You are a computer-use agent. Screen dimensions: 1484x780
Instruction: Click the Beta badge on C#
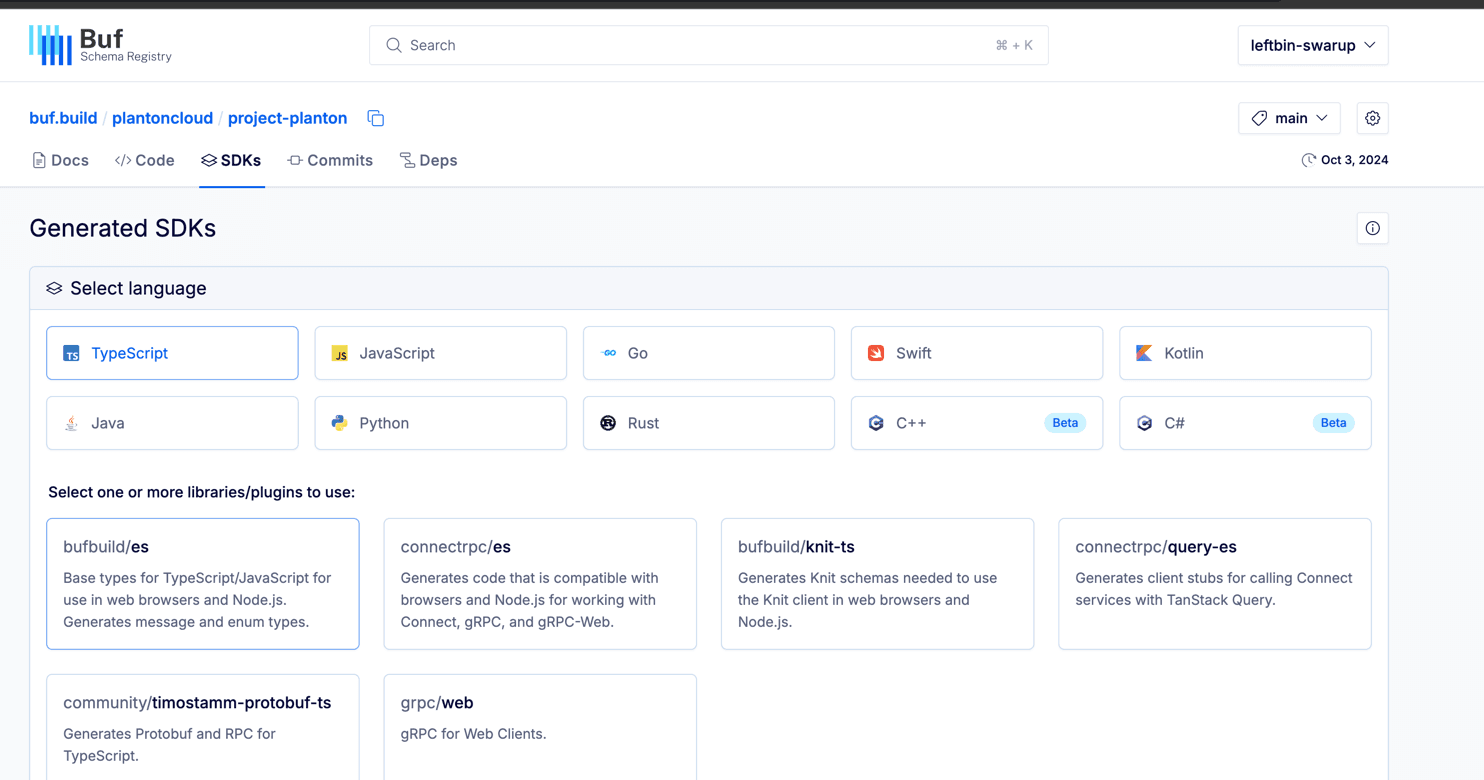pos(1333,423)
